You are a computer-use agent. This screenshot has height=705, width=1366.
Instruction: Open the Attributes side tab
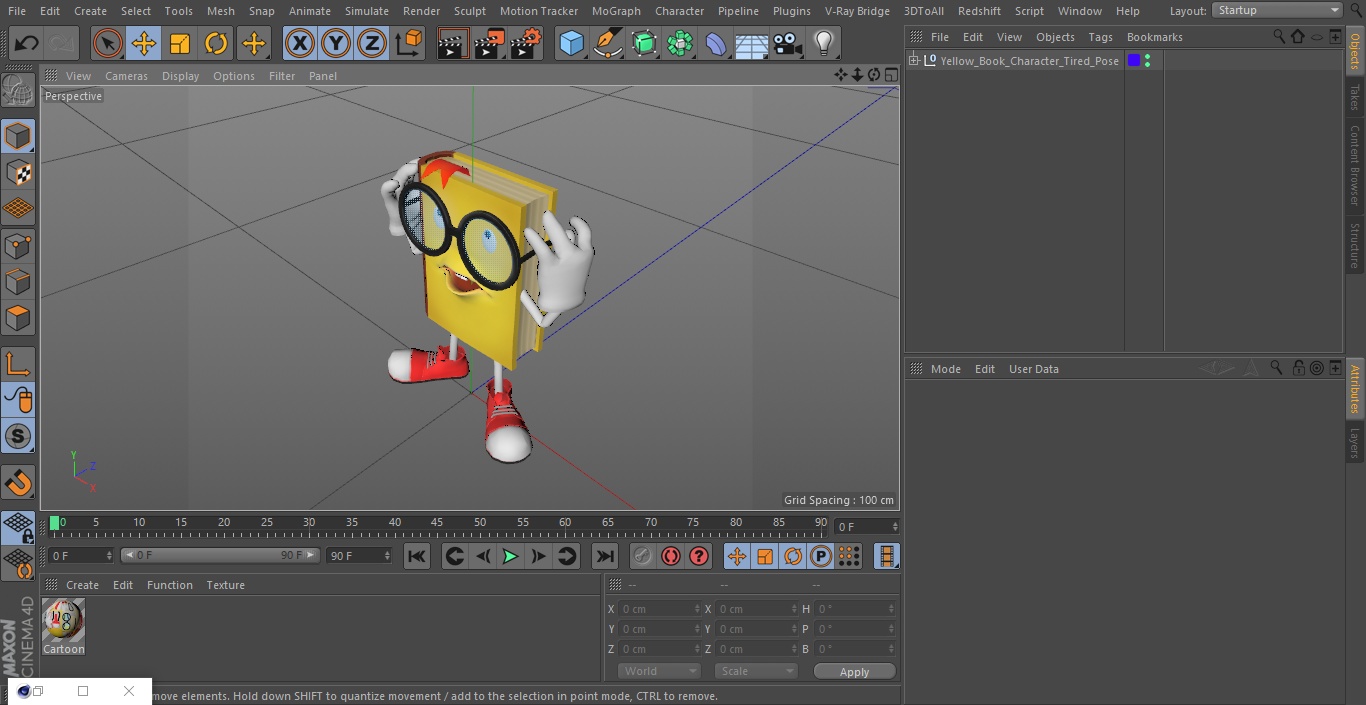coord(1355,389)
